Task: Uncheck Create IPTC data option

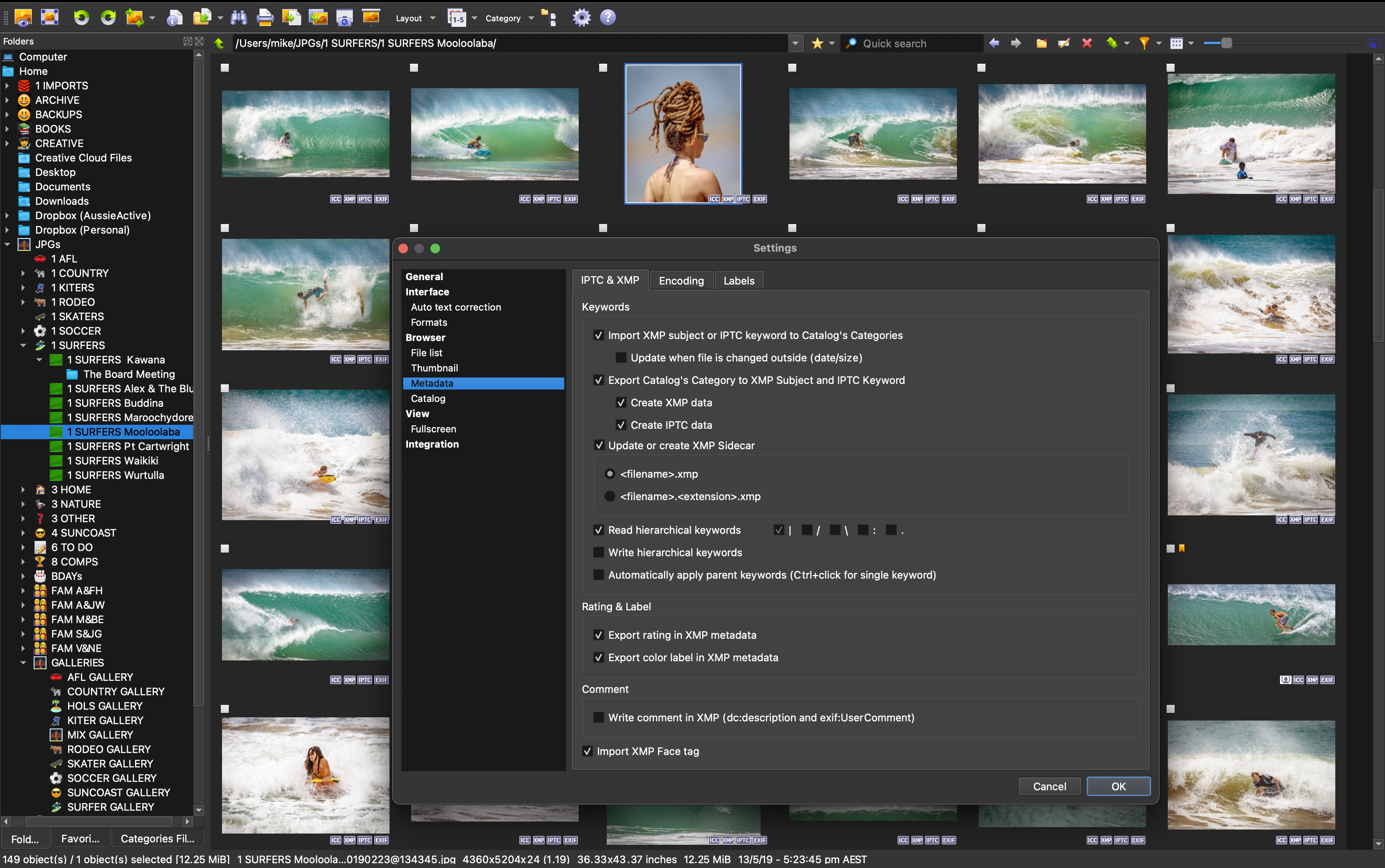Action: [621, 425]
